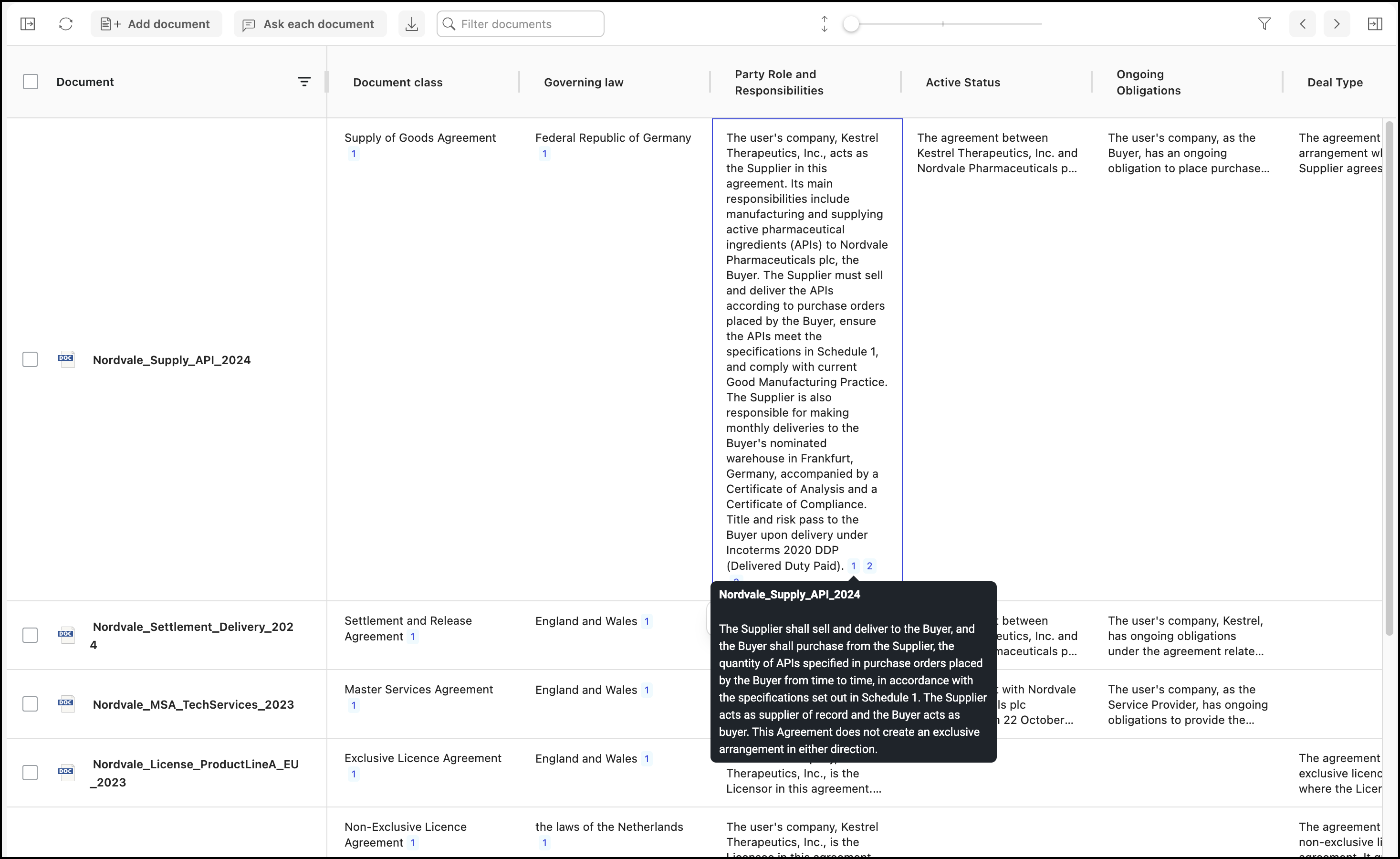The width and height of the screenshot is (1400, 859).
Task: Toggle the right side panel icon
Action: (x=1375, y=24)
